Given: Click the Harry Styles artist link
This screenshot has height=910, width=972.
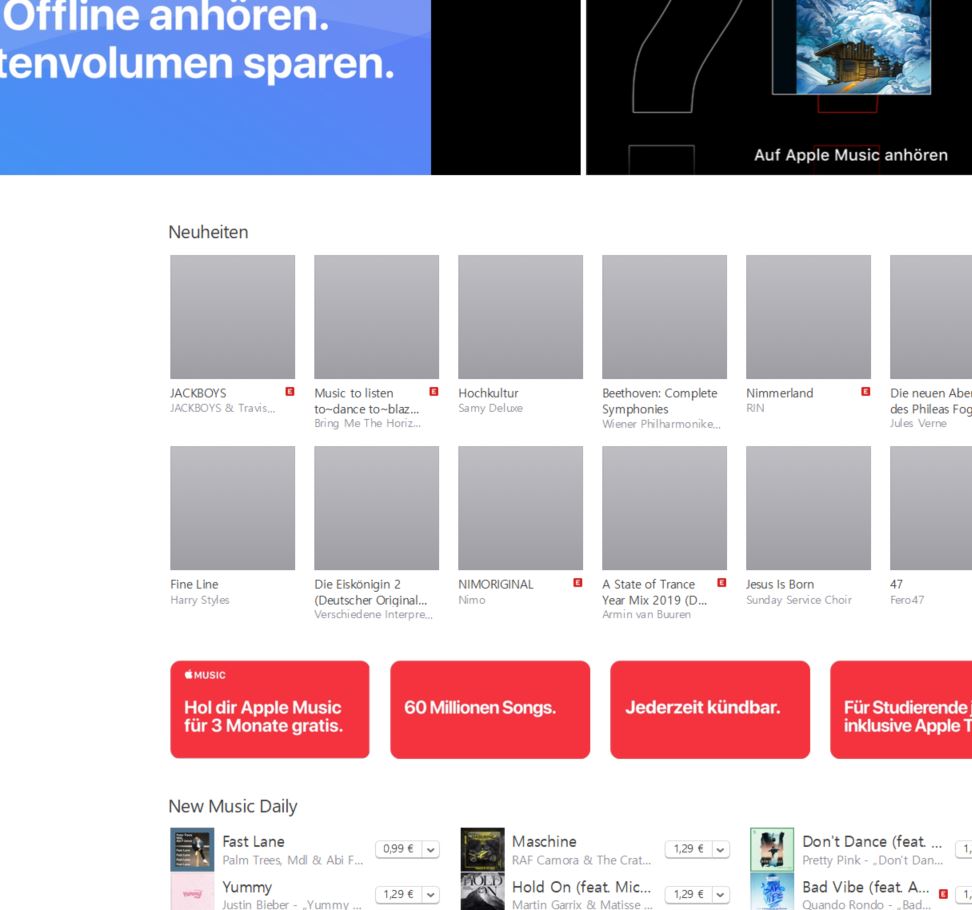Looking at the screenshot, I should click(200, 599).
